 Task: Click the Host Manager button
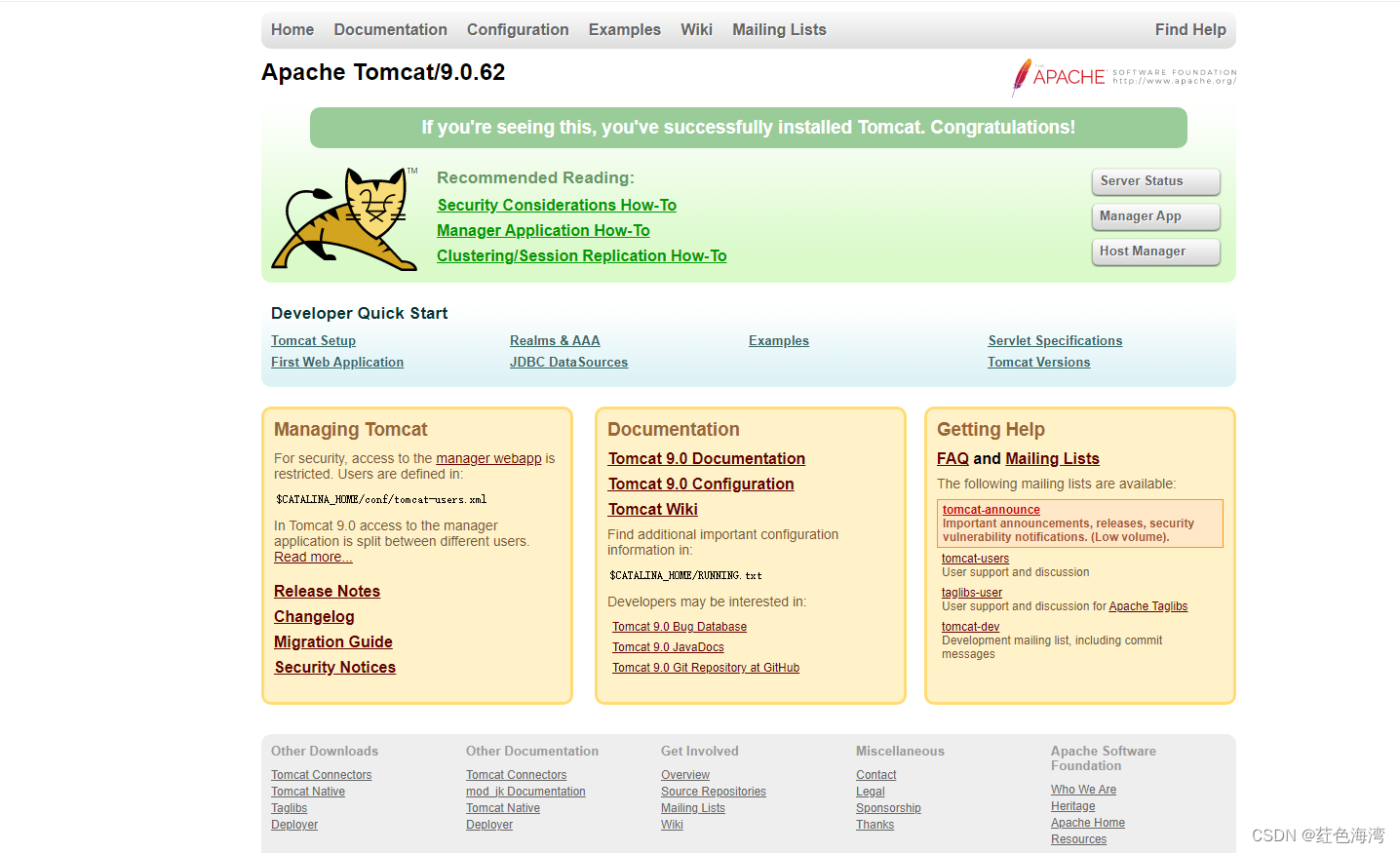[x=1155, y=252]
